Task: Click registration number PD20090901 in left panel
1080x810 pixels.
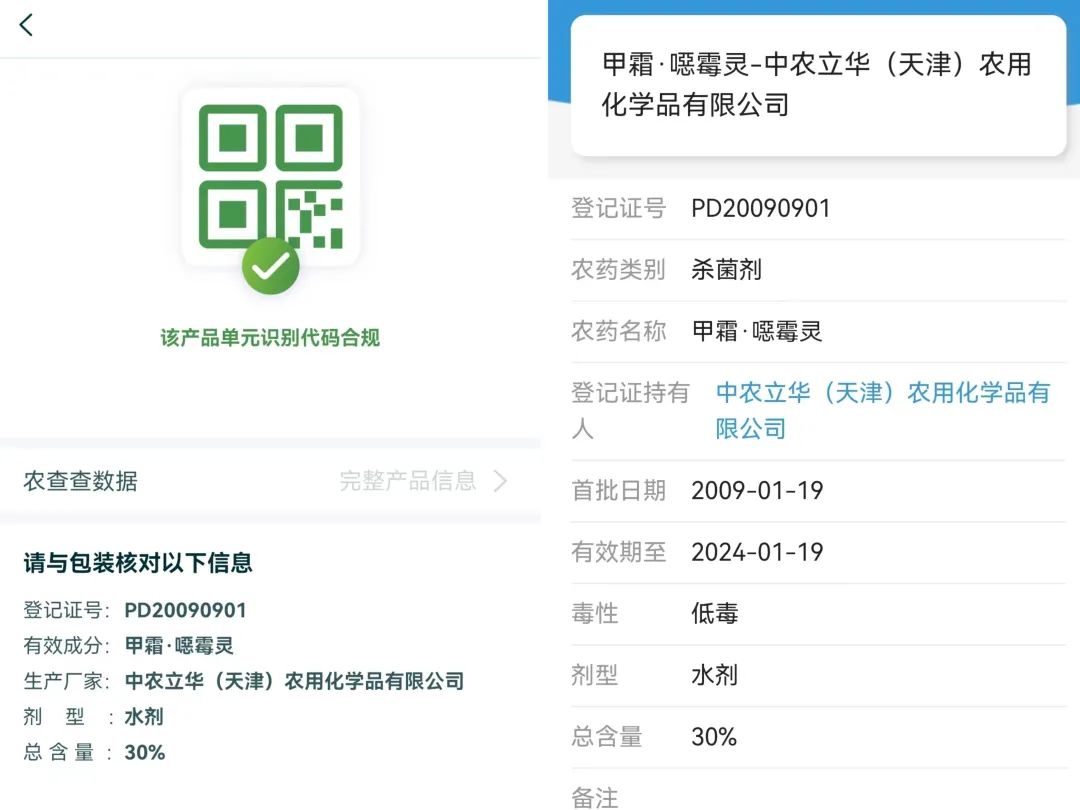Action: (x=185, y=610)
